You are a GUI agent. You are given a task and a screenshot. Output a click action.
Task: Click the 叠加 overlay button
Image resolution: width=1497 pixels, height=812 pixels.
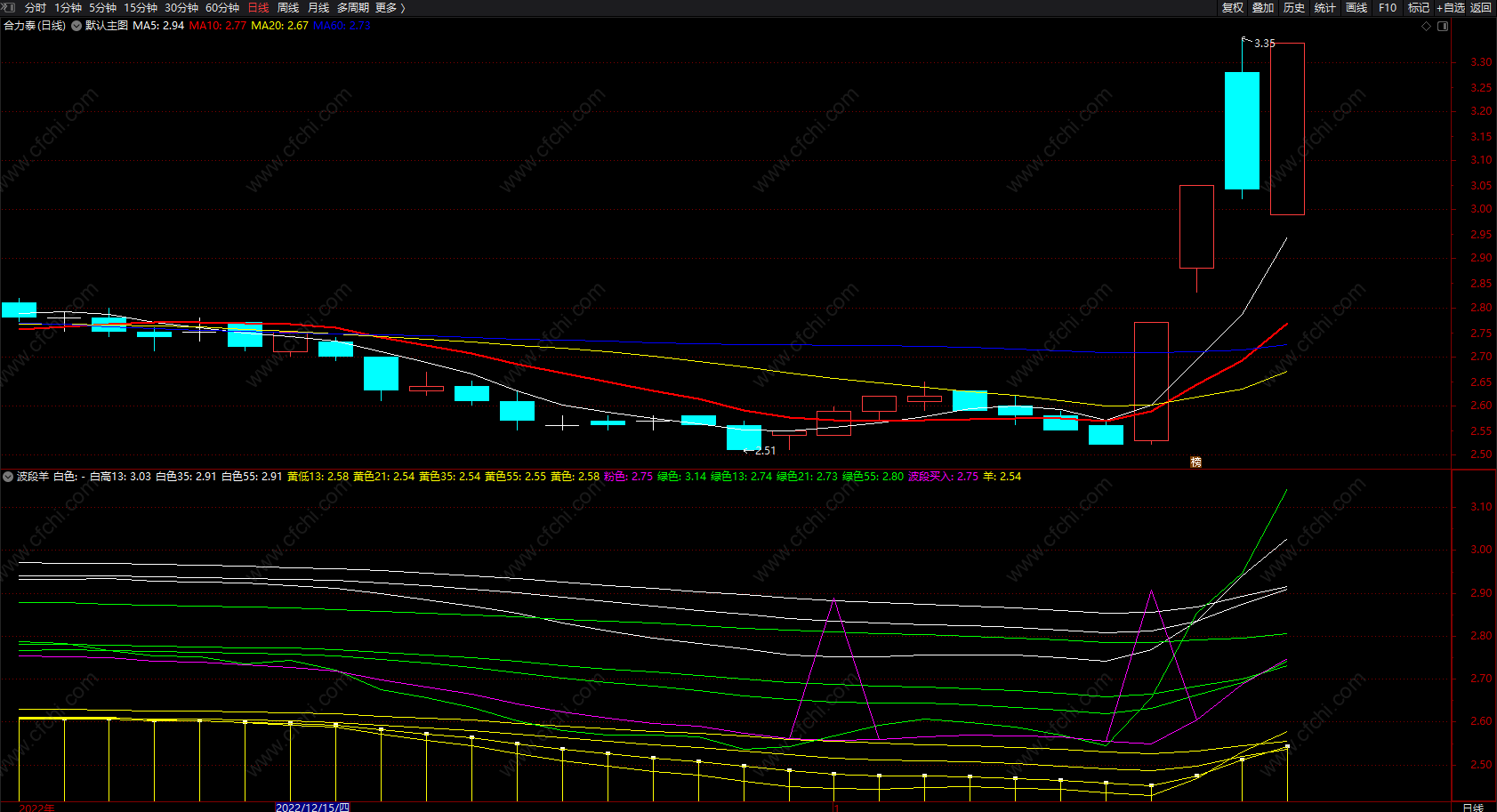coord(1263,7)
